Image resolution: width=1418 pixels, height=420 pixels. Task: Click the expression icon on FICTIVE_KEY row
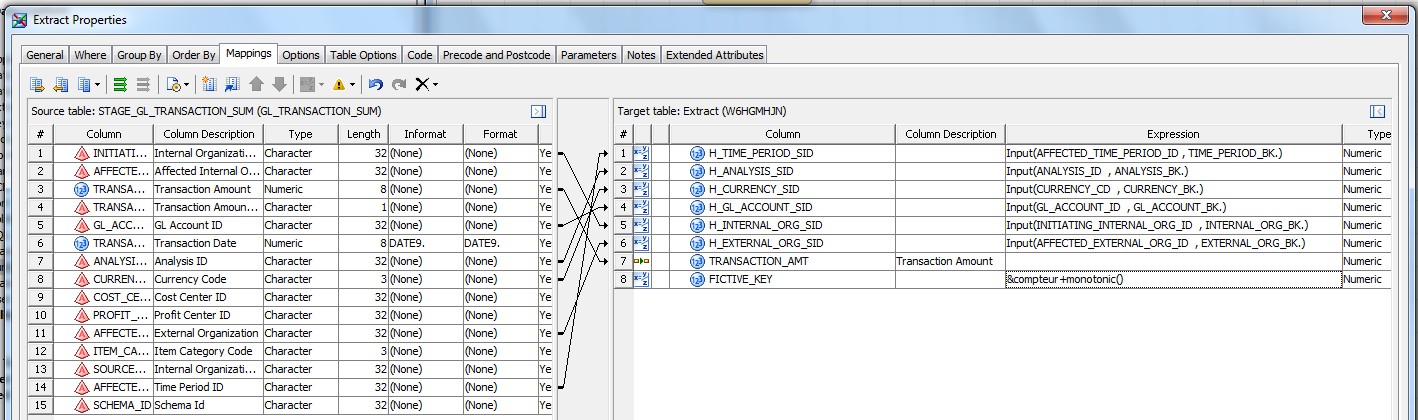642,279
